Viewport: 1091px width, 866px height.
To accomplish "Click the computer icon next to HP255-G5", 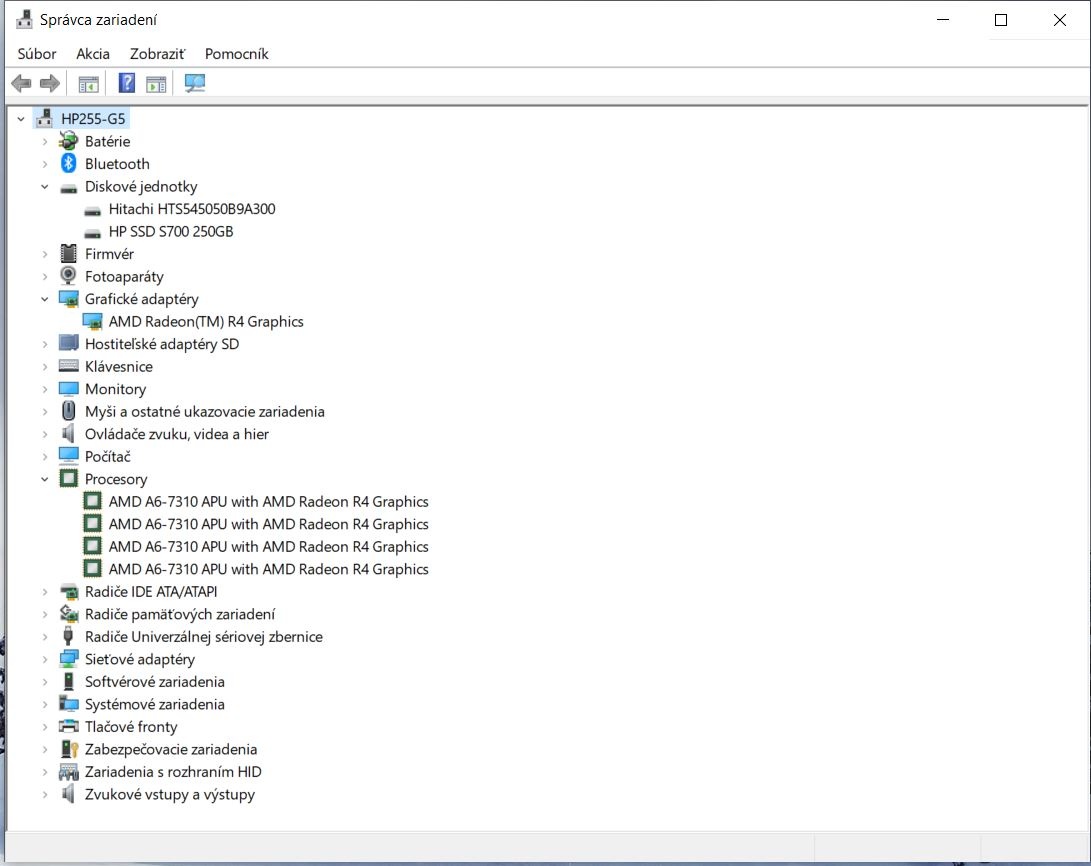I will coord(44,117).
